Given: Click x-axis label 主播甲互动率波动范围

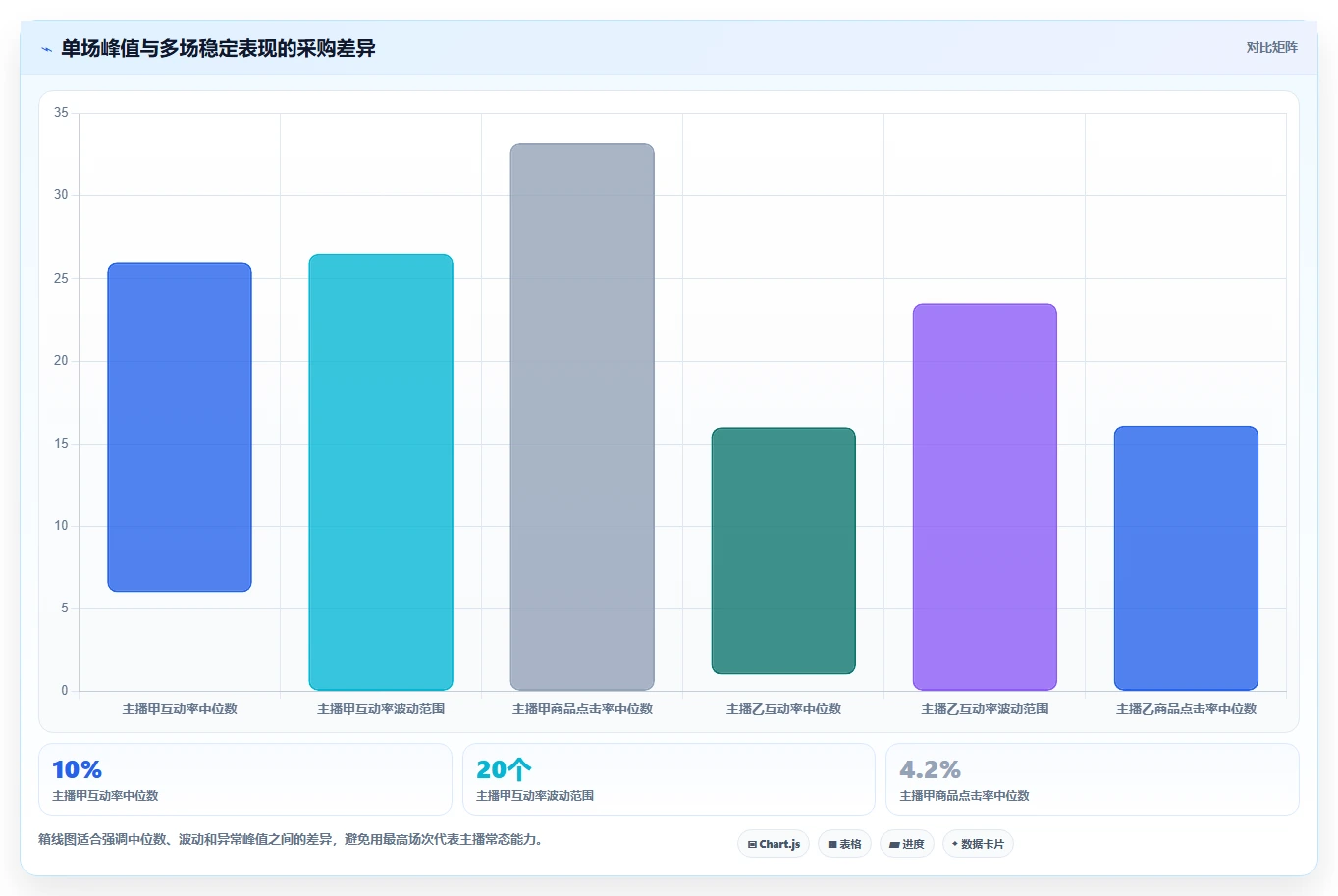Looking at the screenshot, I should (x=381, y=709).
